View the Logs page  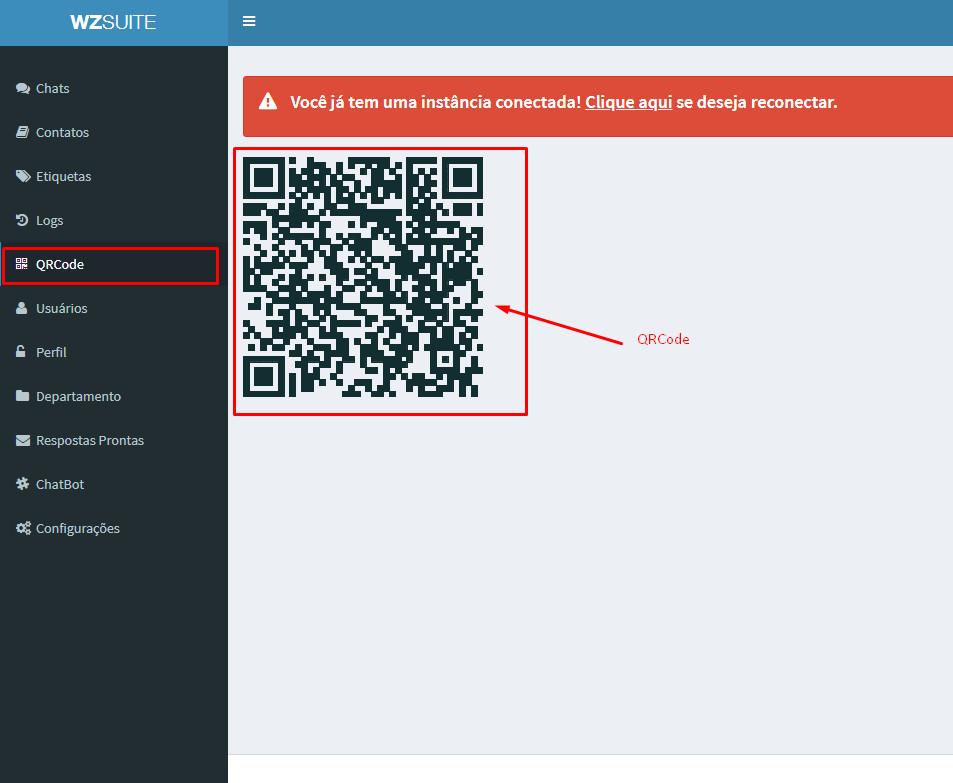point(114,220)
